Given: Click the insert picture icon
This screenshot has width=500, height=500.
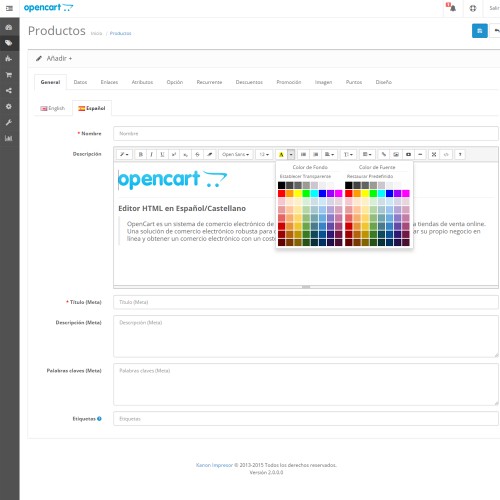Looking at the screenshot, I should point(396,154).
